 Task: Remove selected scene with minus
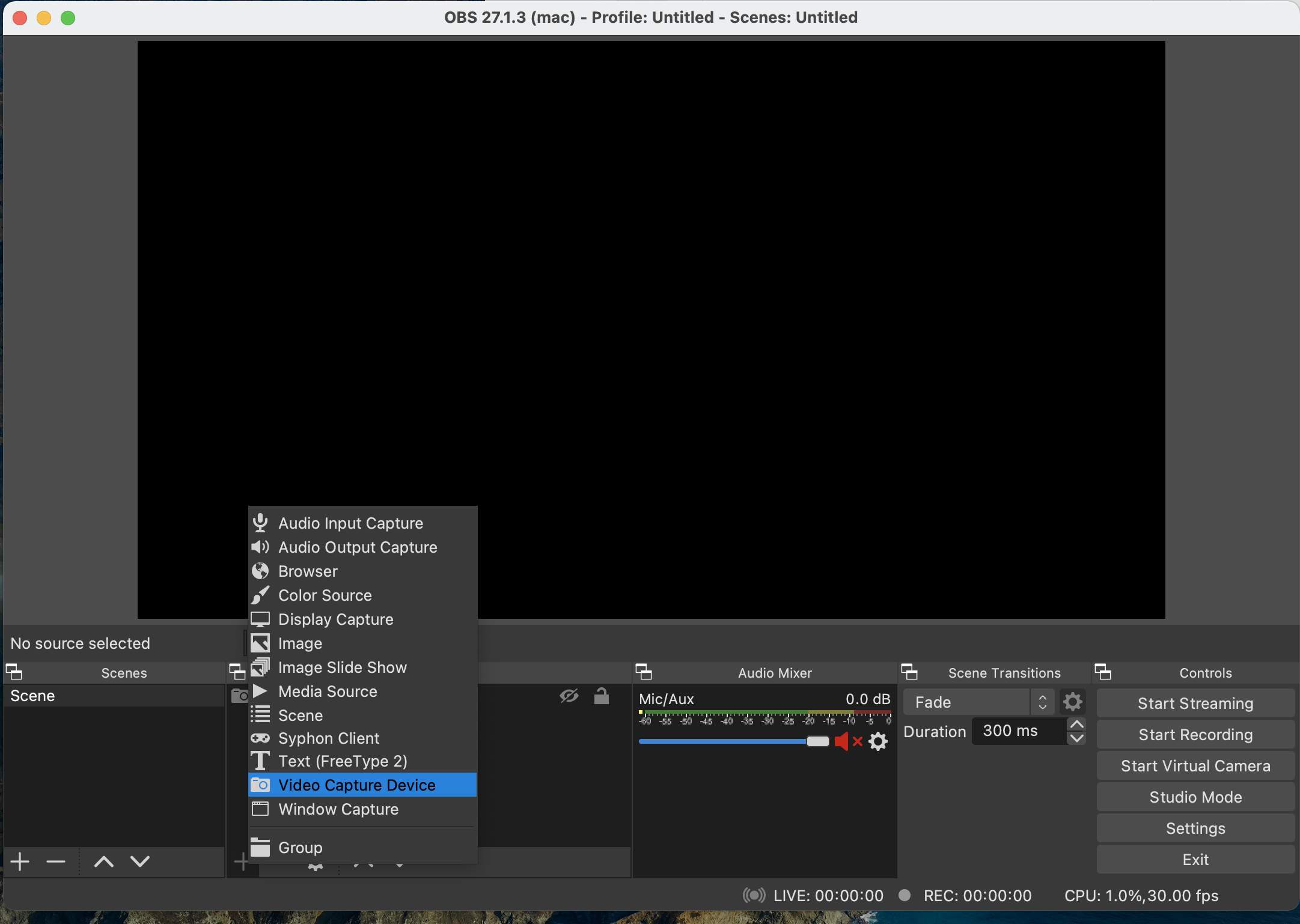56,862
